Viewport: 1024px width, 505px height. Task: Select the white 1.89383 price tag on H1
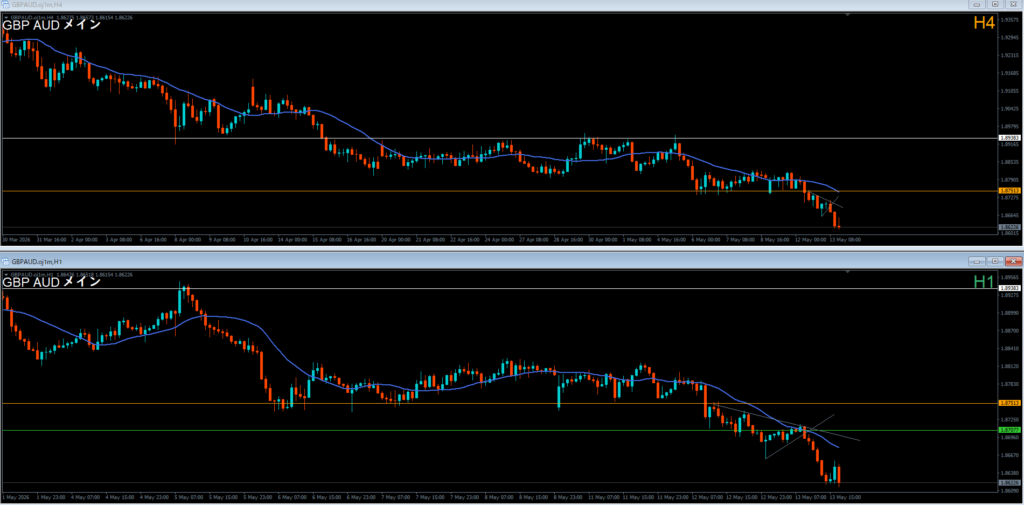(1010, 288)
